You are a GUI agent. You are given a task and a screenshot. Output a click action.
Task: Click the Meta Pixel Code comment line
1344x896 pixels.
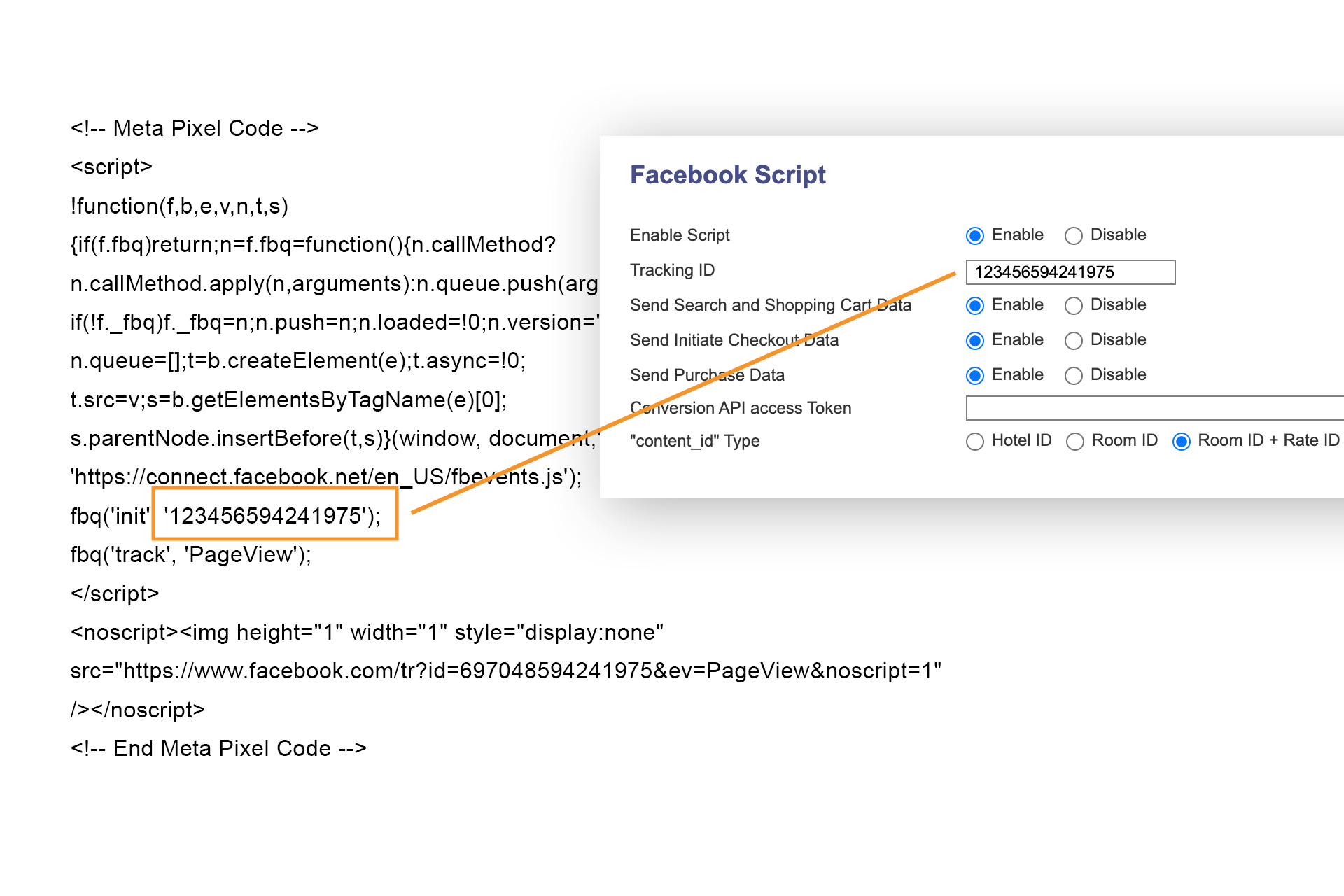194,129
